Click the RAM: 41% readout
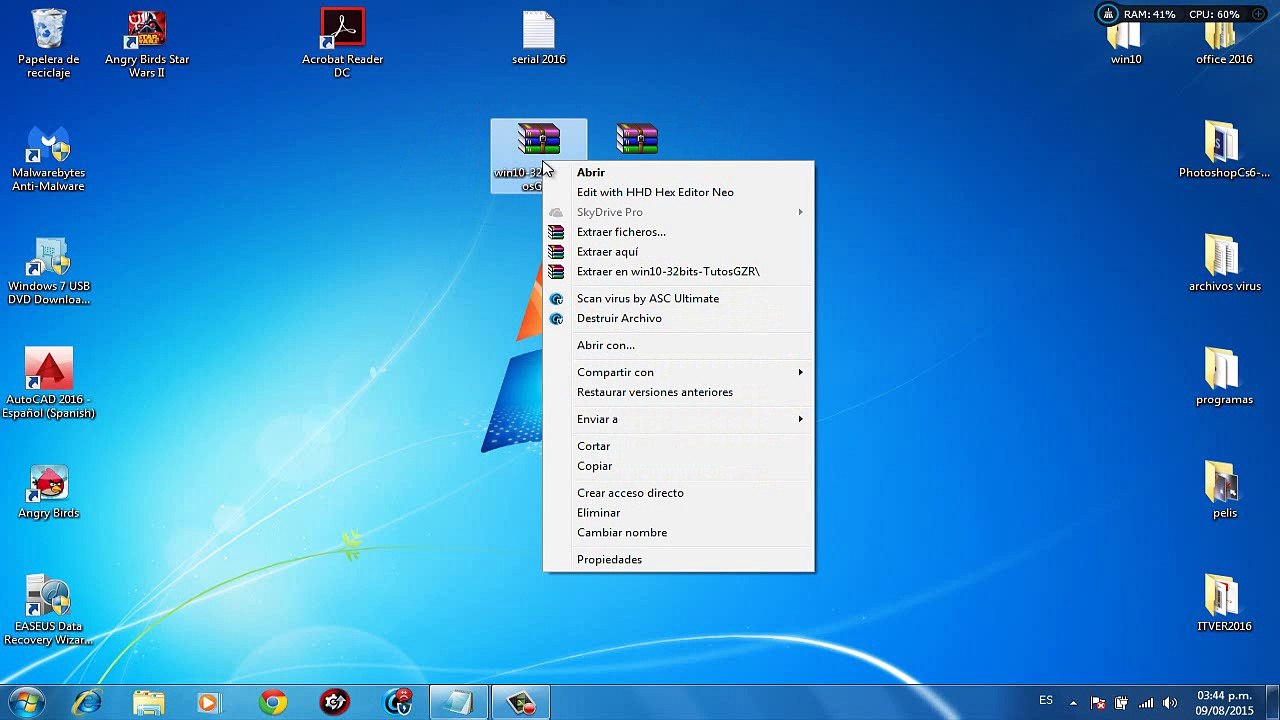 (x=1150, y=15)
